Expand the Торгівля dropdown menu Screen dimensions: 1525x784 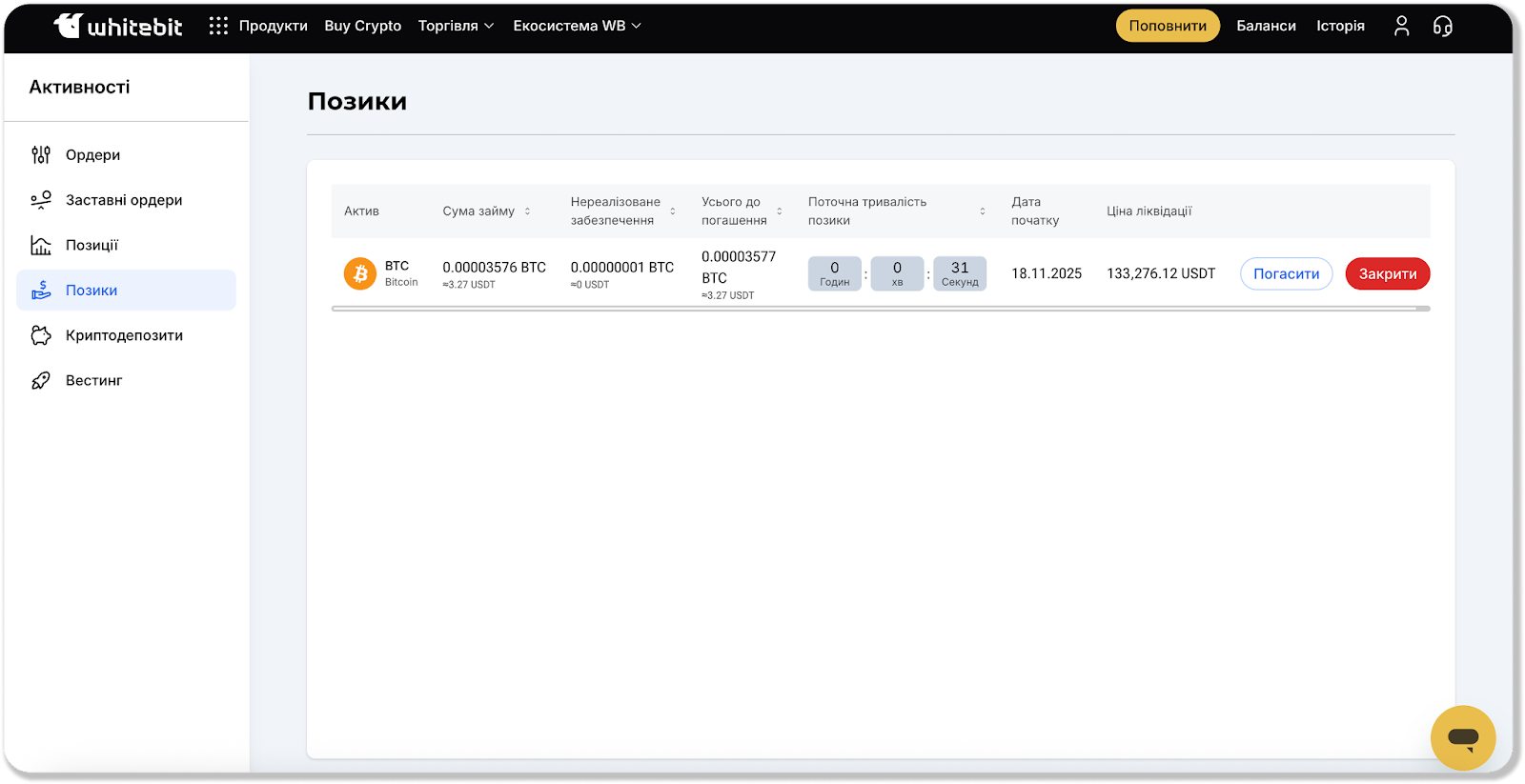456,26
